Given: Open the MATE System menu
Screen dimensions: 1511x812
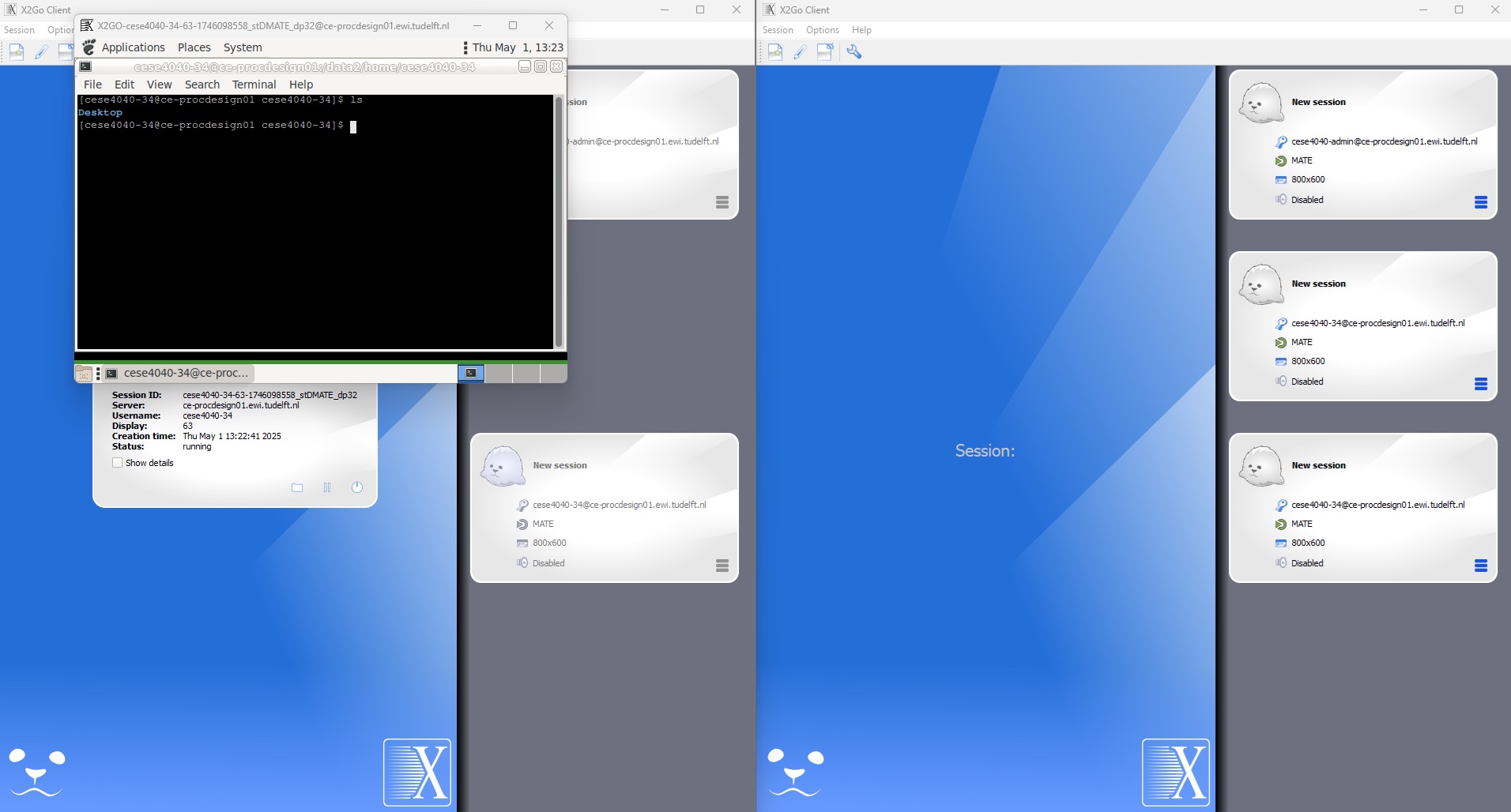Looking at the screenshot, I should [243, 47].
